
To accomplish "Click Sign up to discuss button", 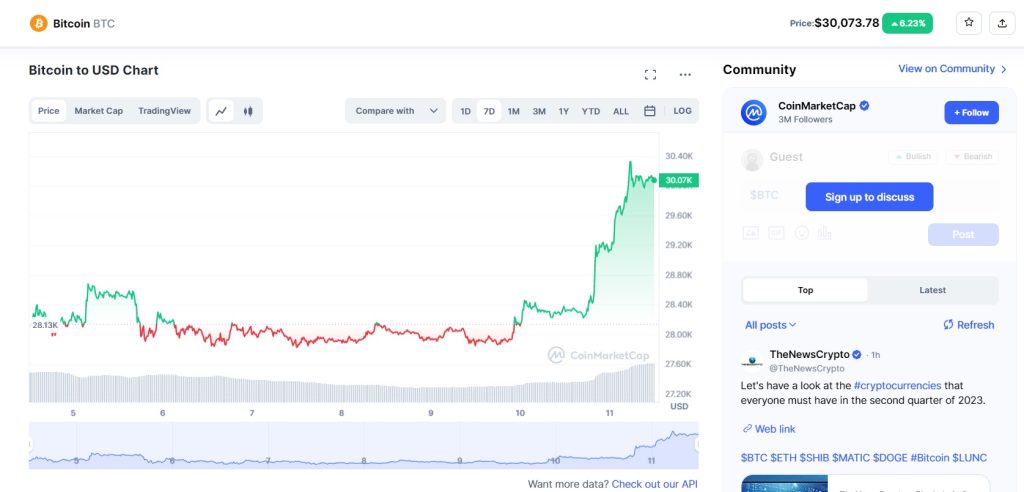I will point(869,197).
